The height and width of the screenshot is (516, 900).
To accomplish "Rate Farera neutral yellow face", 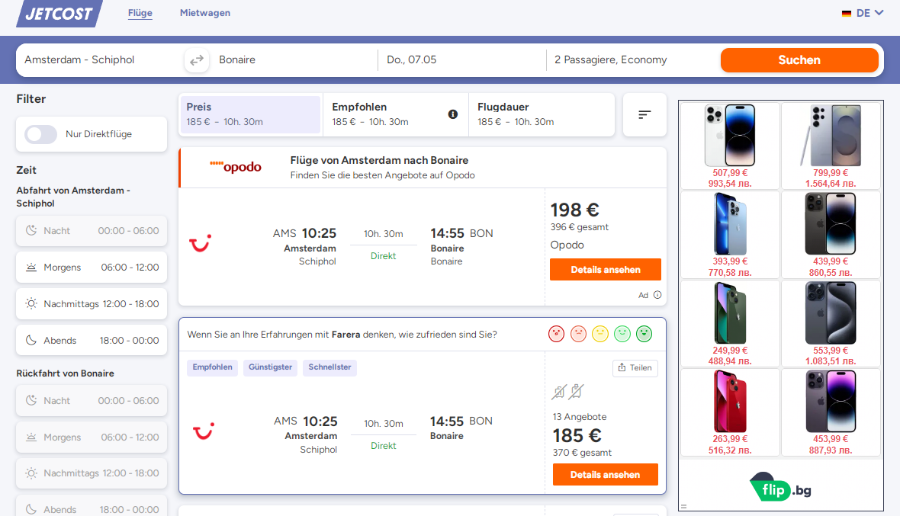I will (x=600, y=333).
